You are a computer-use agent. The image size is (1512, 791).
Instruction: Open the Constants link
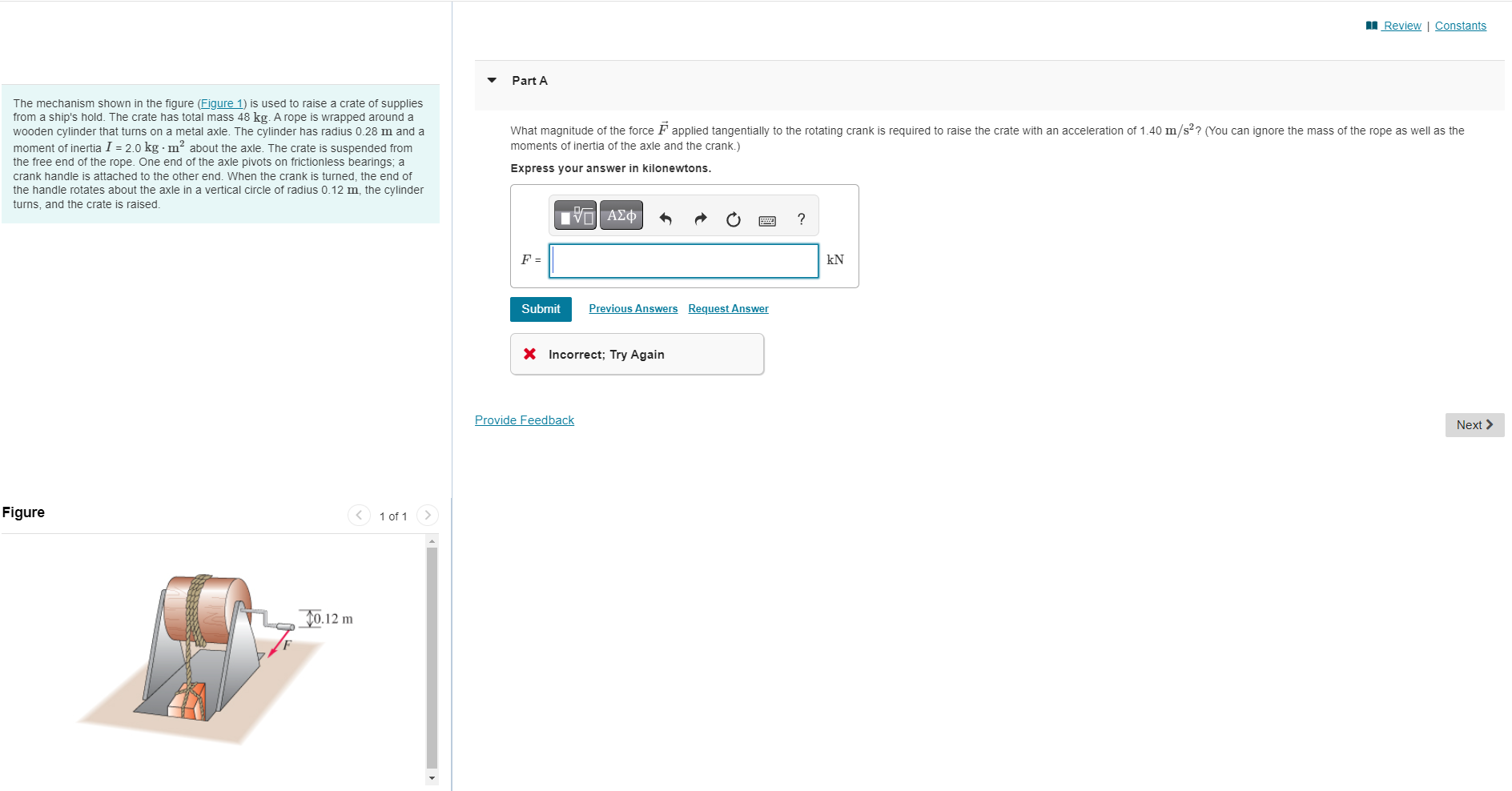(x=1460, y=26)
